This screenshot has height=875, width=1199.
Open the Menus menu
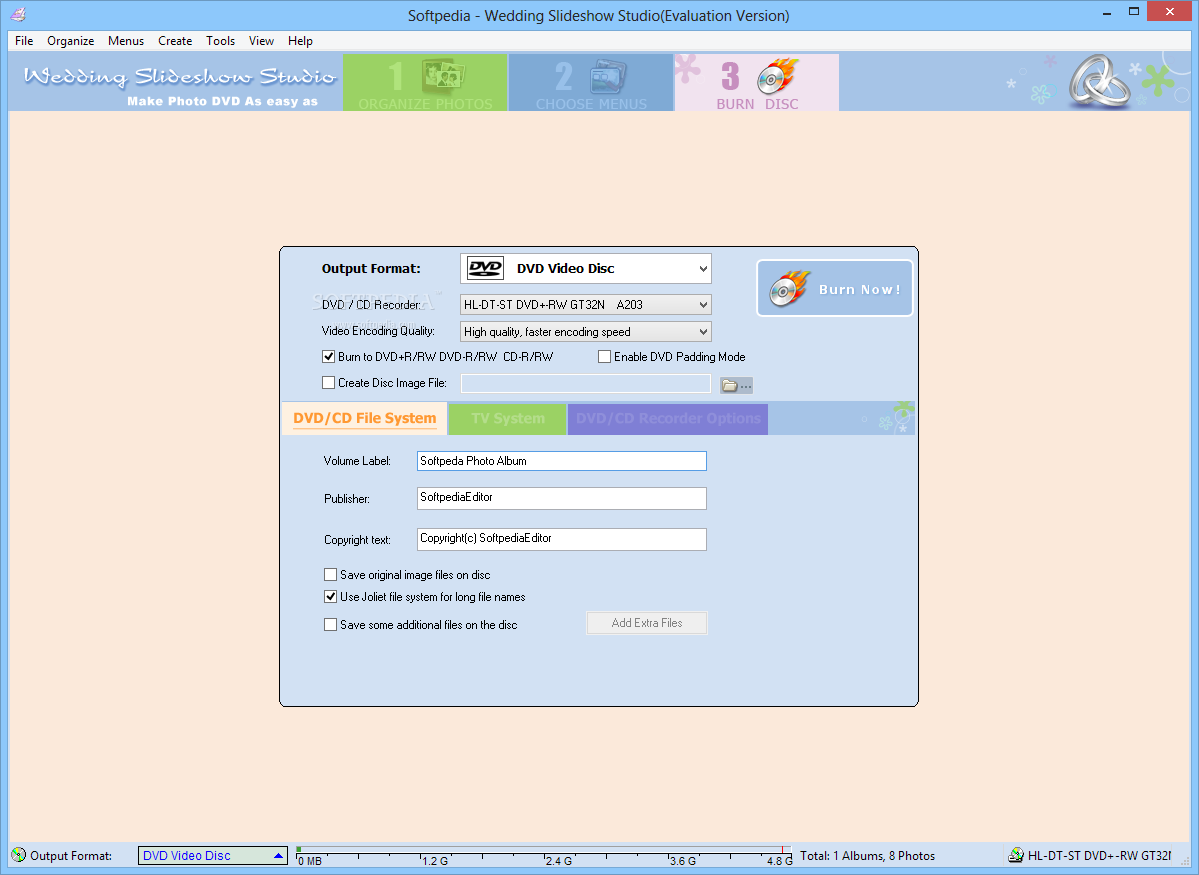tap(125, 41)
